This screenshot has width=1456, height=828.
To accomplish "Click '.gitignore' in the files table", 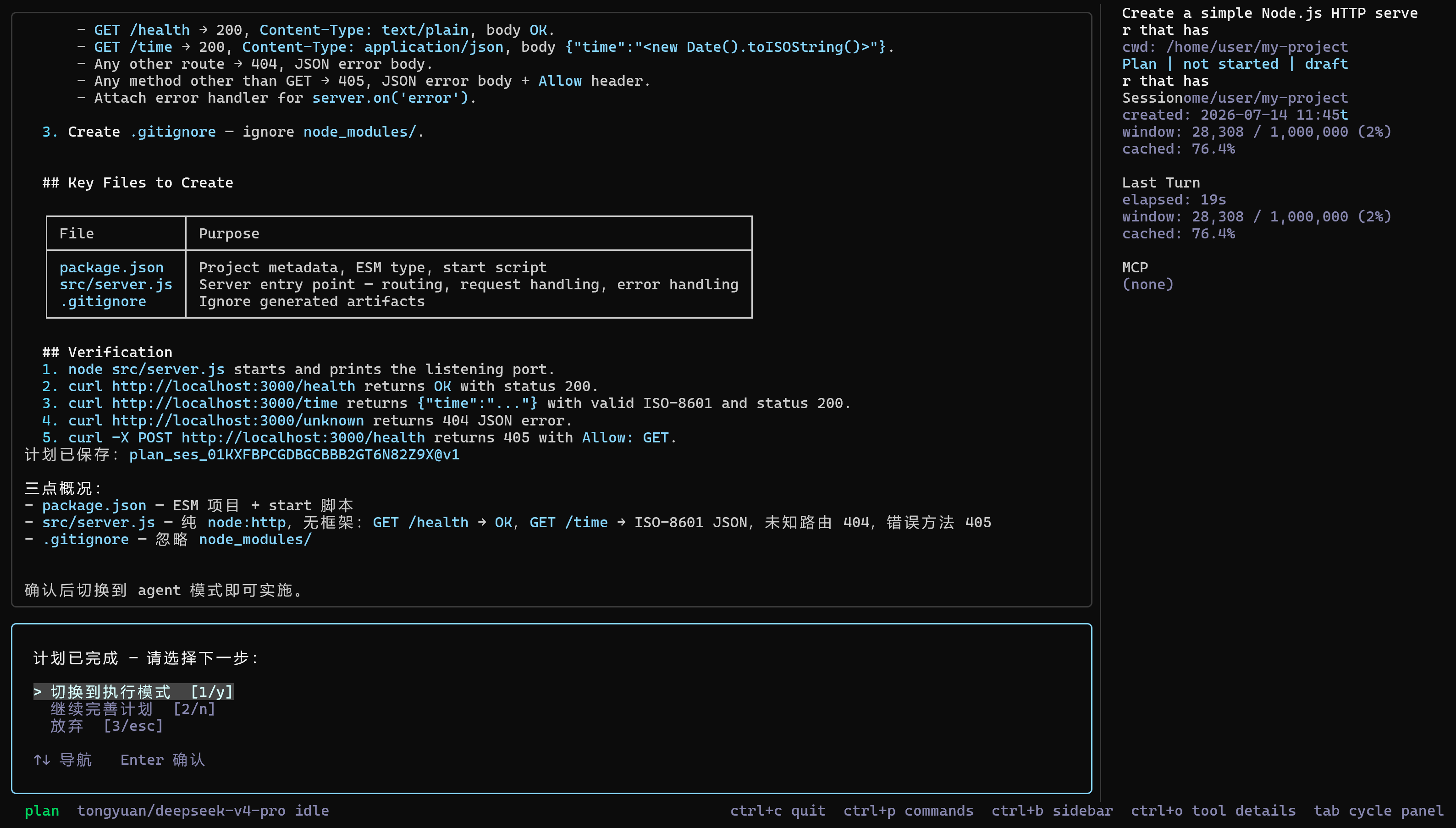I will pyautogui.click(x=103, y=301).
